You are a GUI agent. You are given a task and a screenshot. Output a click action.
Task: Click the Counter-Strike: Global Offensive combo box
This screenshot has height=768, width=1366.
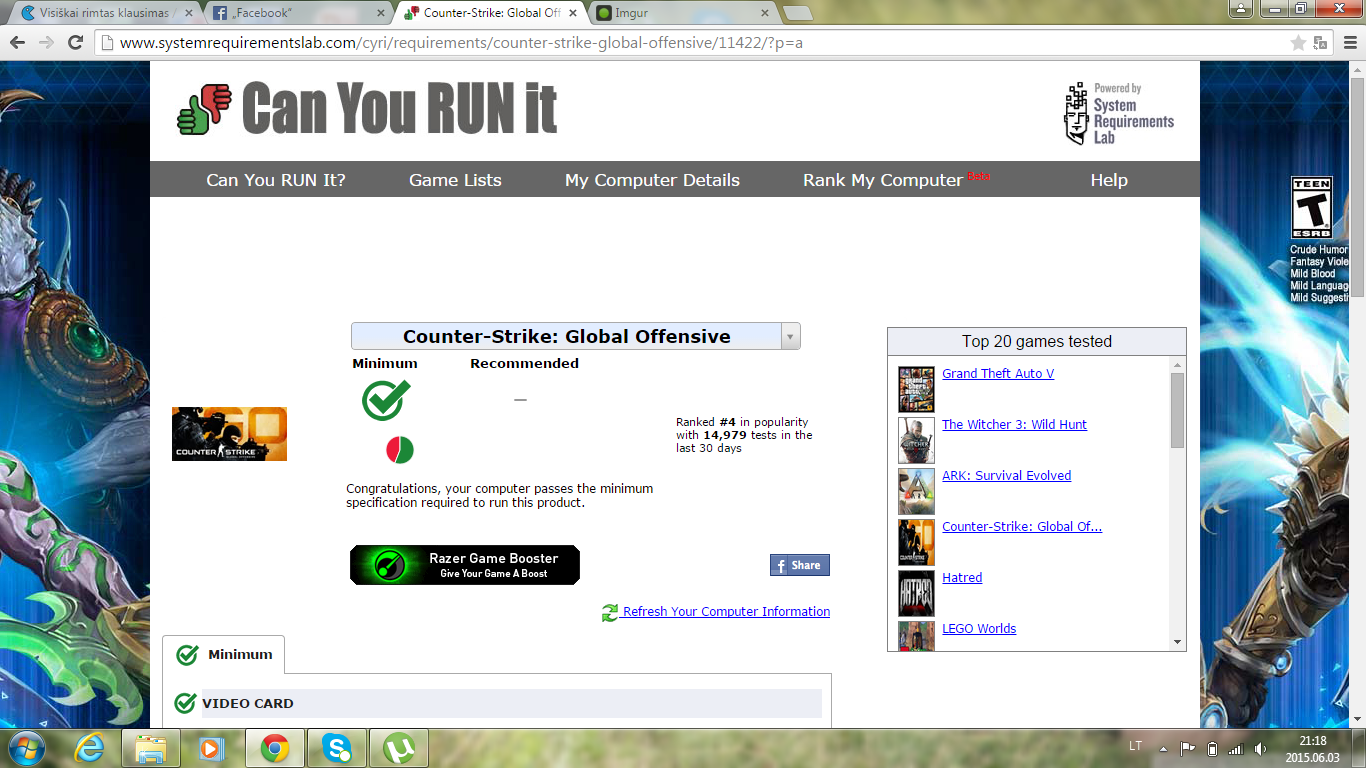[x=575, y=336]
